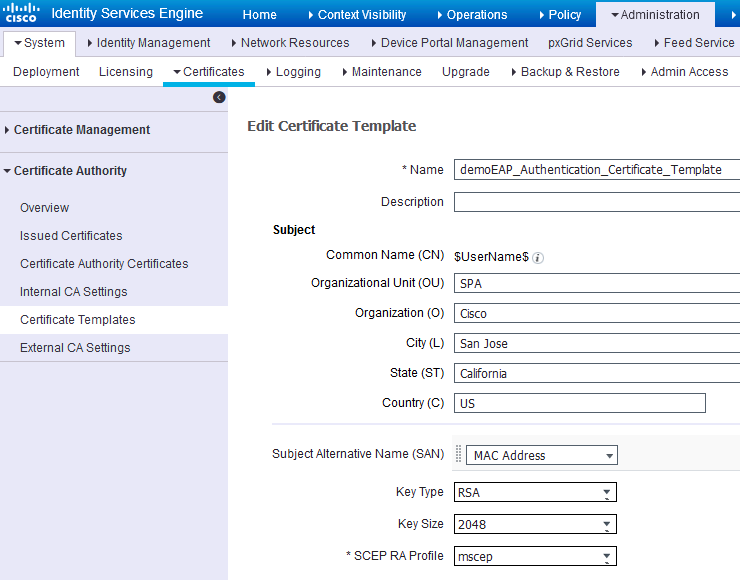Click the Subject section label

[x=294, y=230]
